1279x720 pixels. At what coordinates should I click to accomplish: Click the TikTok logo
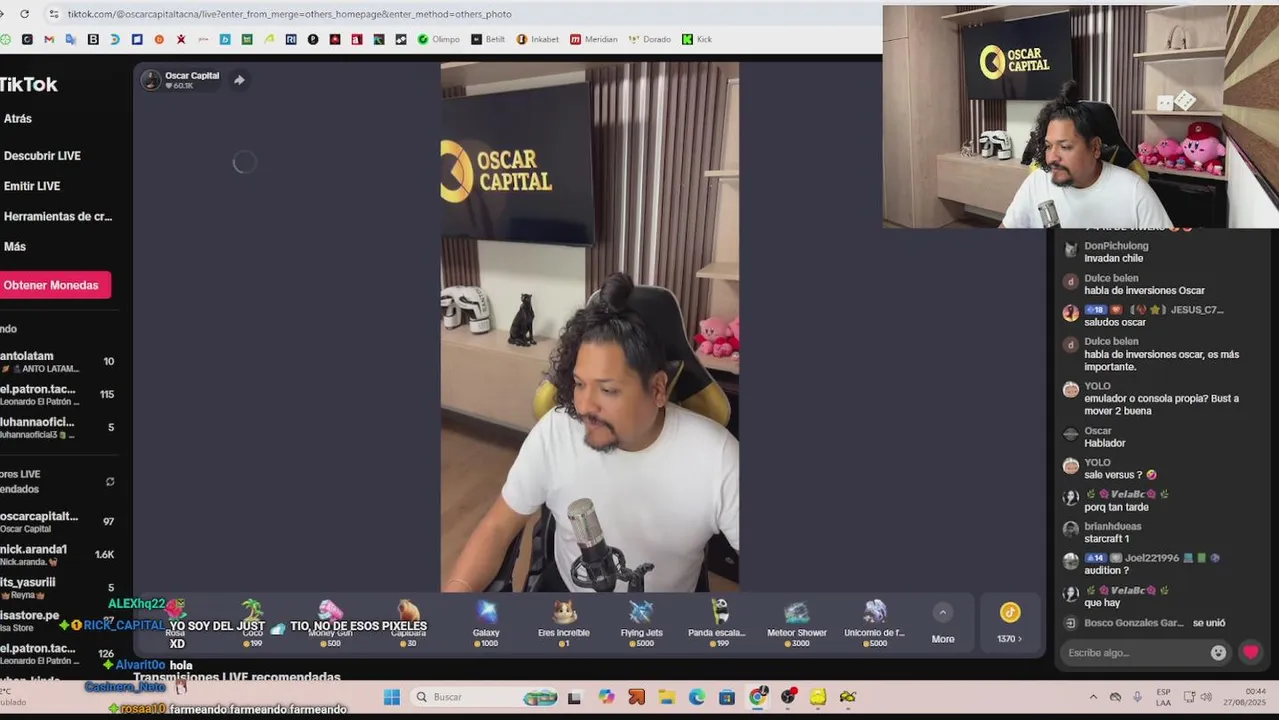[x=28, y=85]
